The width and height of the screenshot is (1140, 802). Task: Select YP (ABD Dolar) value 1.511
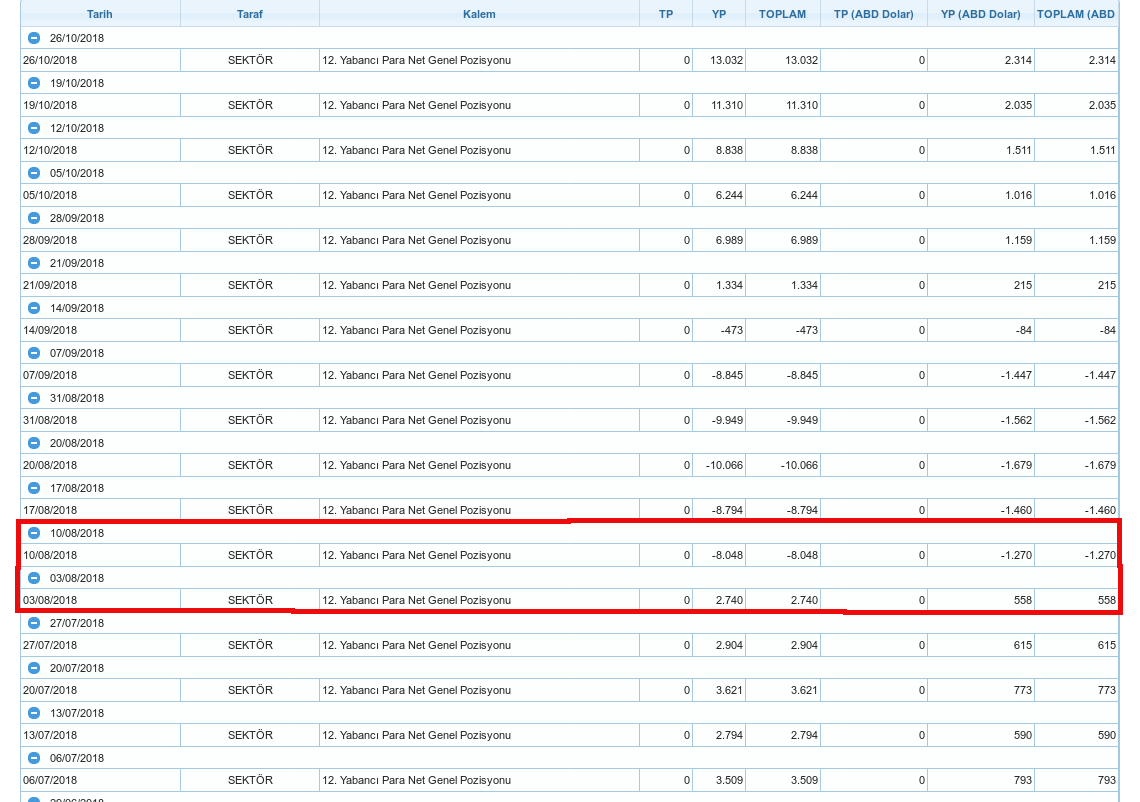pyautogui.click(x=981, y=151)
